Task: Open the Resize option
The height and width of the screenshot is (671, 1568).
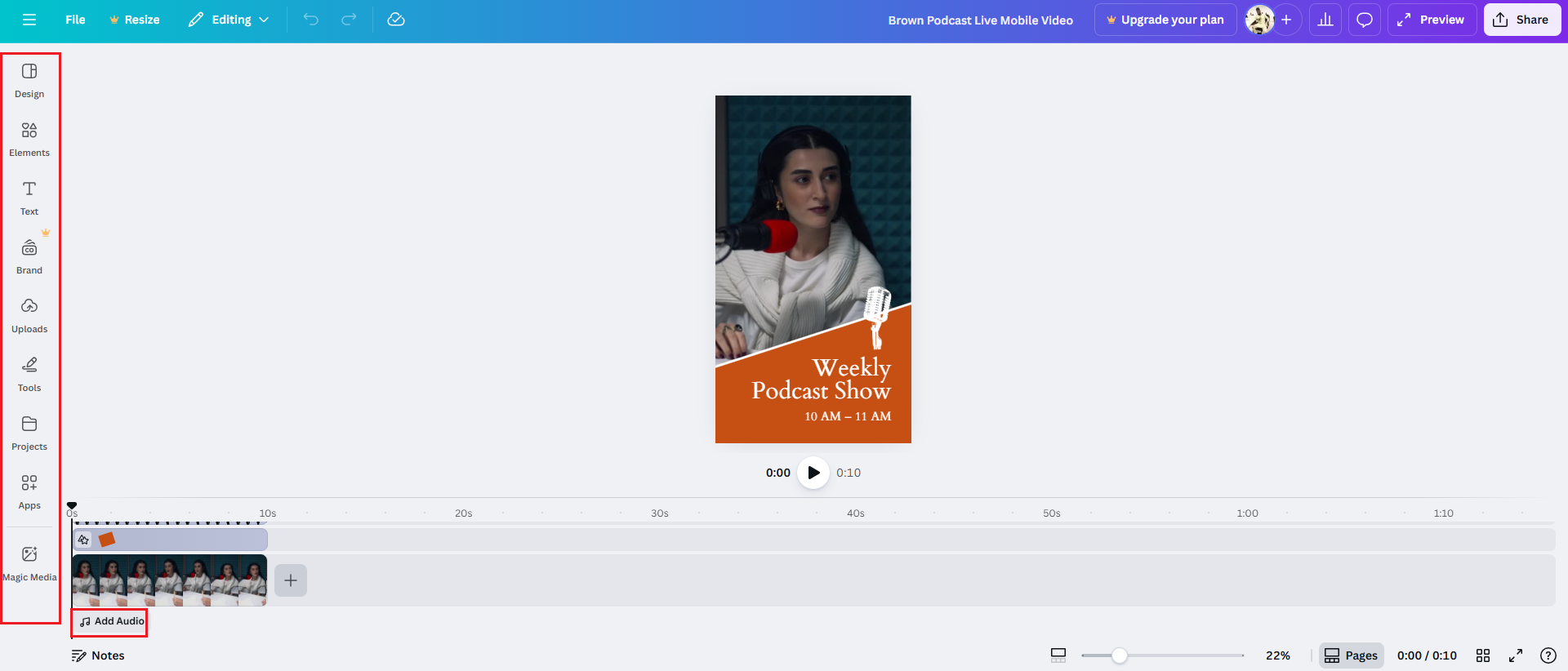Action: coord(134,20)
